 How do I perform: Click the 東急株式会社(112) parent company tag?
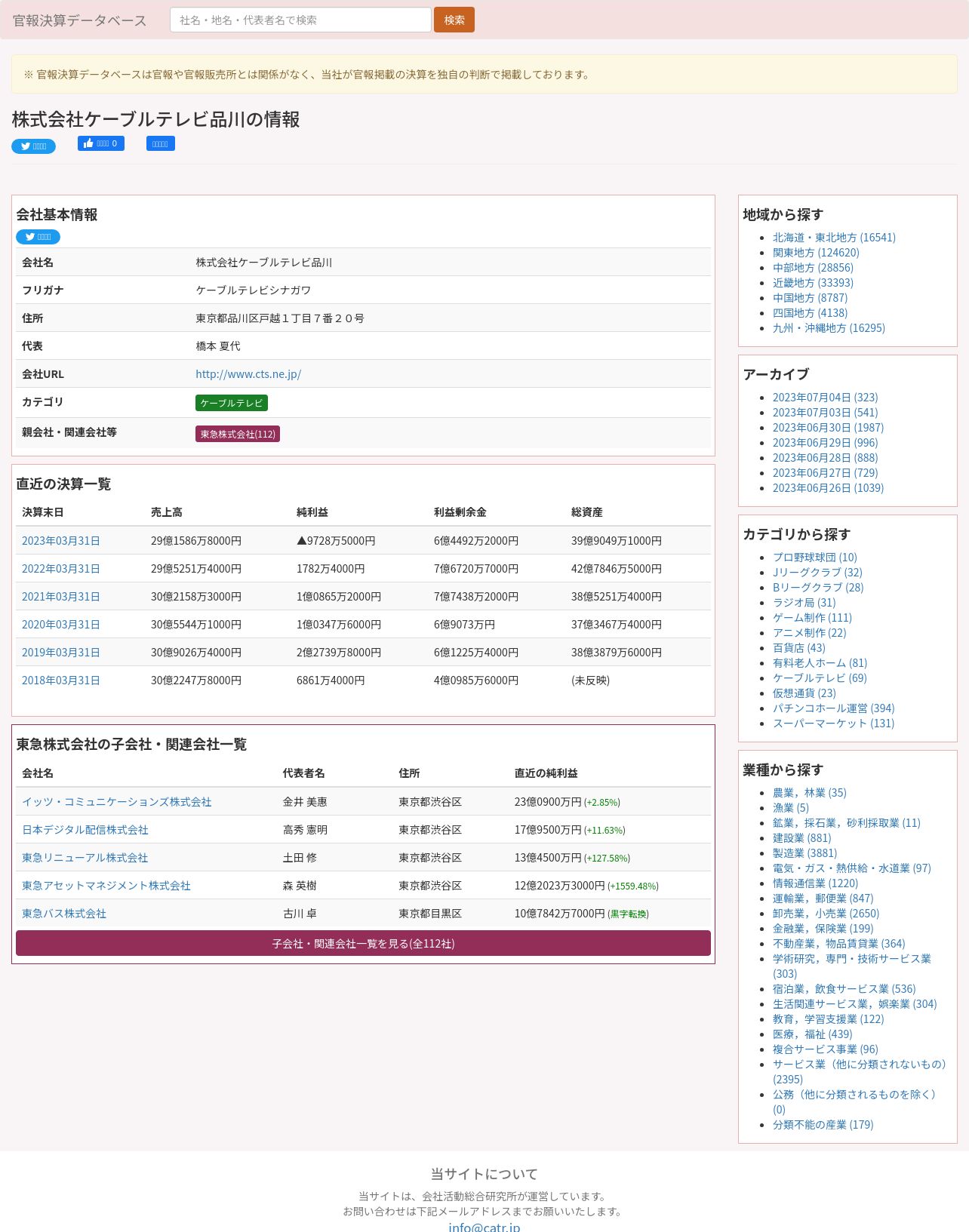point(238,434)
